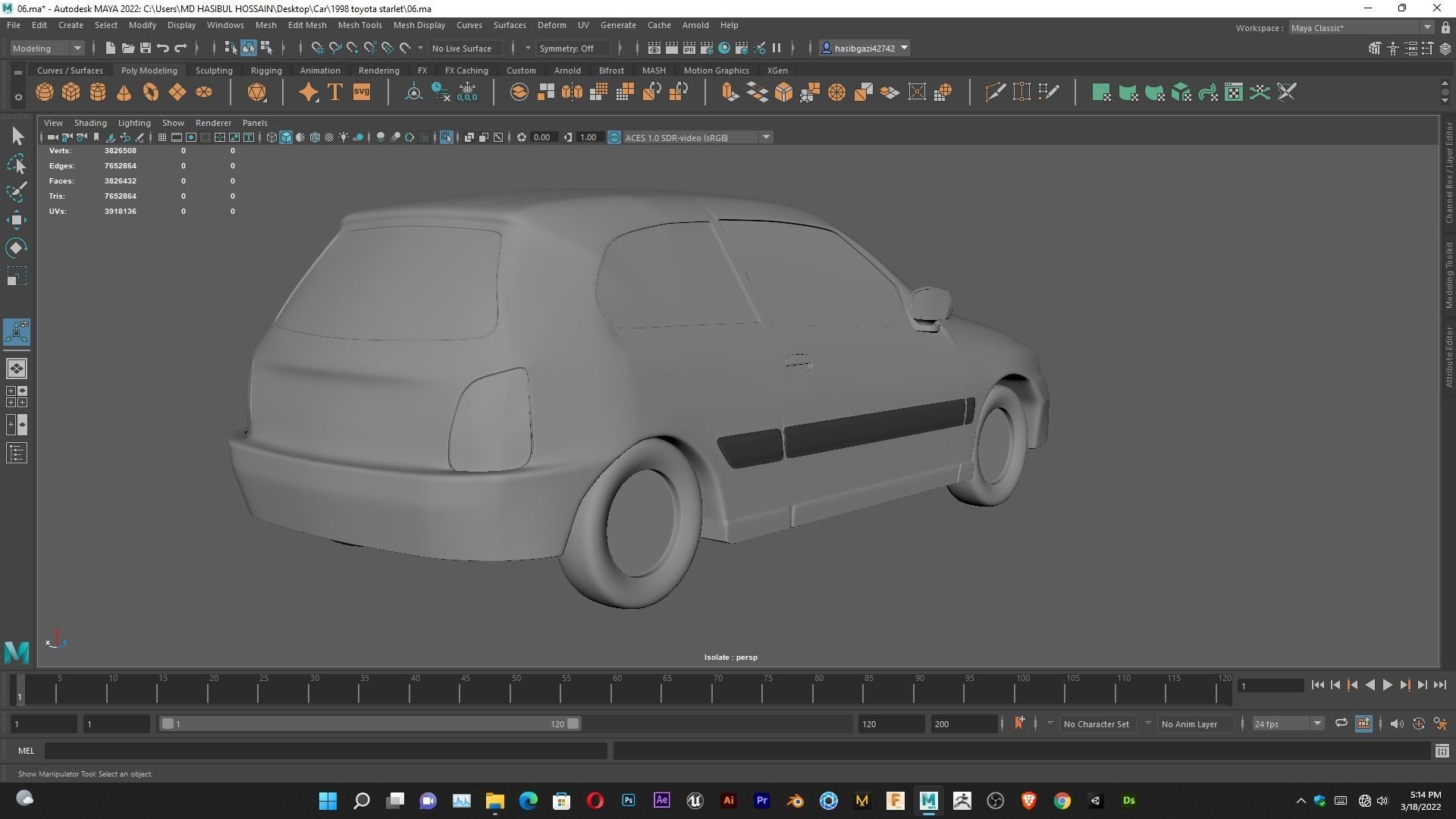Open the viewport Shading panel menu
This screenshot has height=819, width=1456.
click(90, 122)
